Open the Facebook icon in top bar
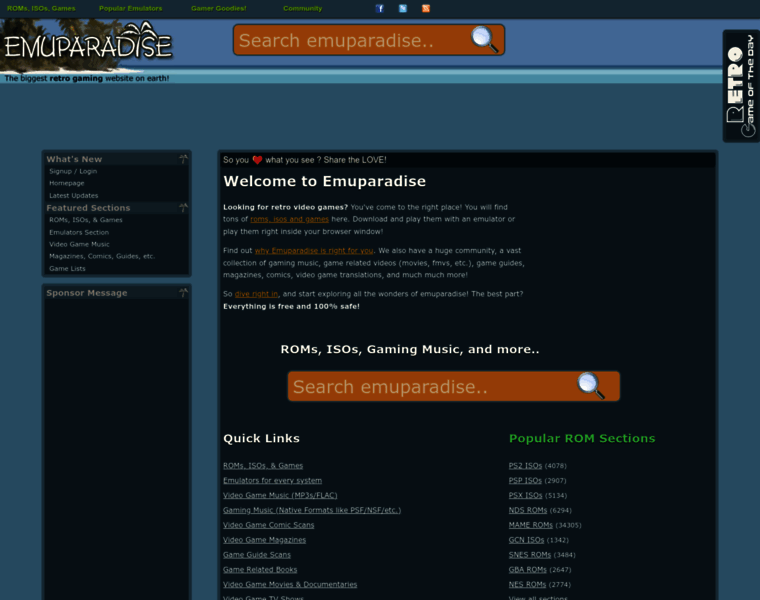Screen dimensions: 760x600 click(380, 8)
